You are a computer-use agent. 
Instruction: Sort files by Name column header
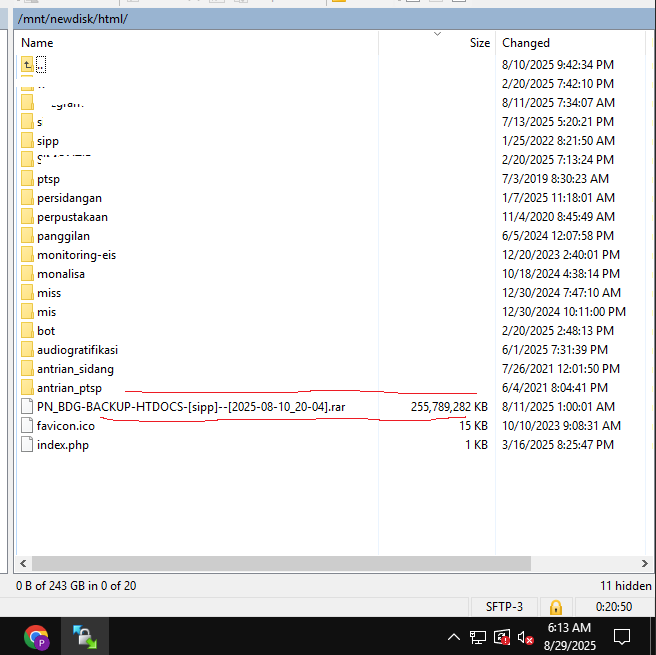click(197, 43)
